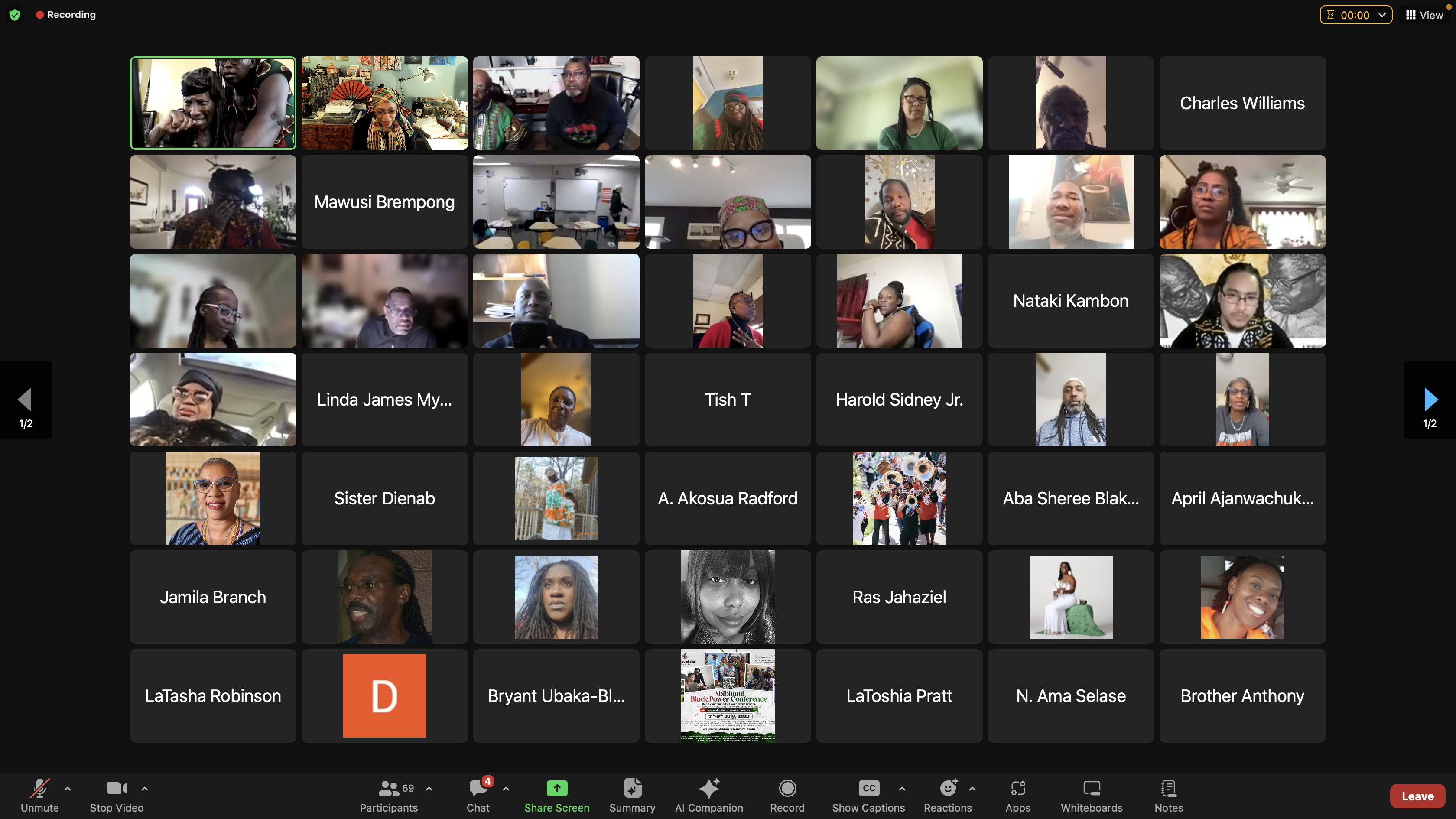Open the View layout menu
The image size is (1456, 819).
[x=1424, y=15]
